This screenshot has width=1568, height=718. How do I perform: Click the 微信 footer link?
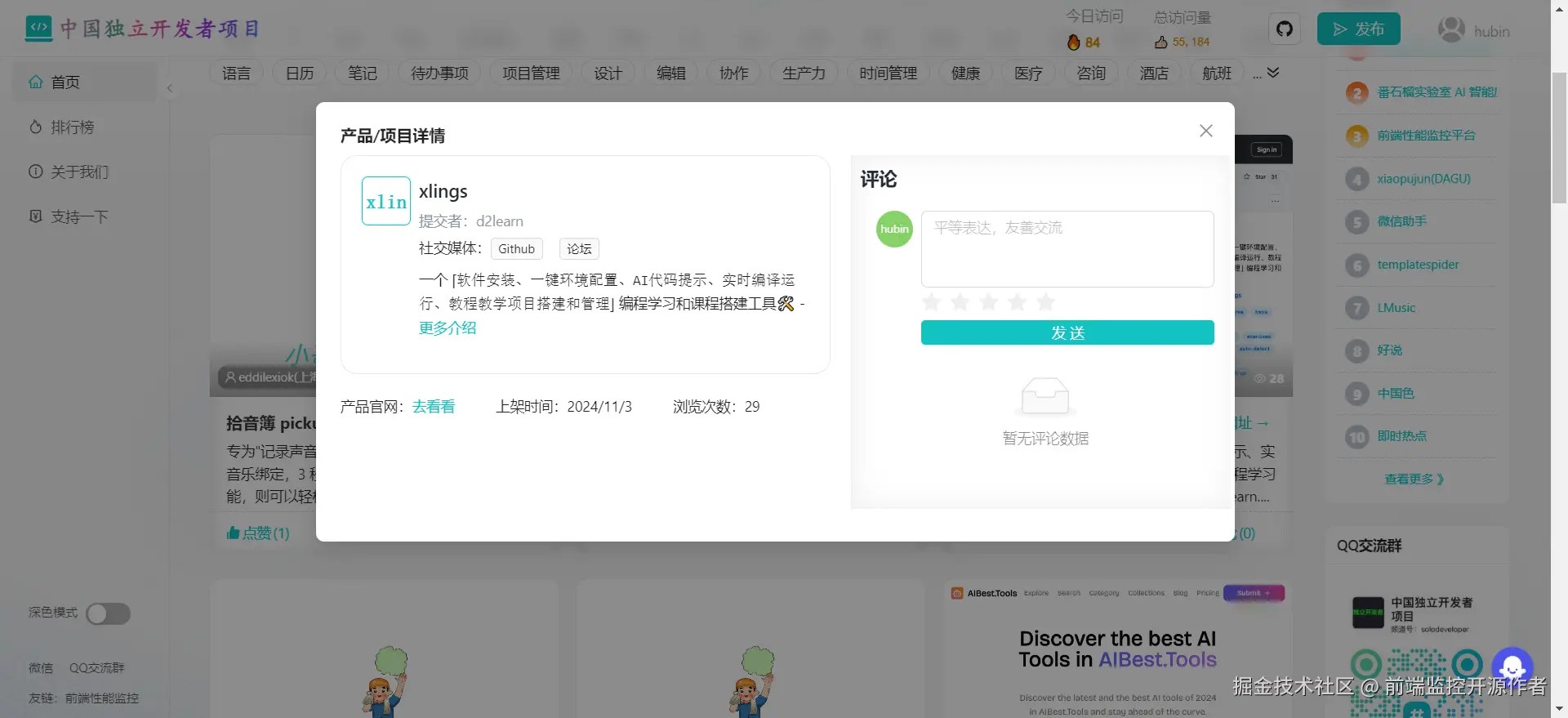tap(41, 668)
